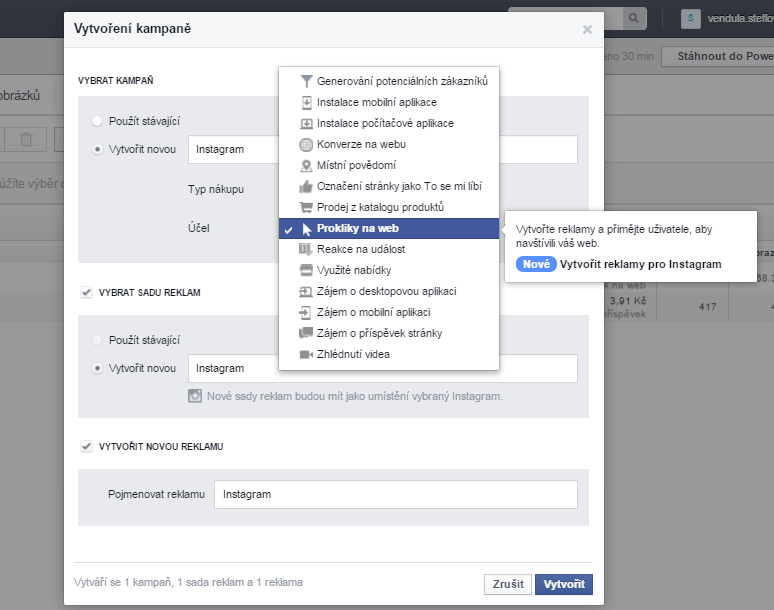Click the Reakce na událost calendar icon
This screenshot has width=774, height=610.
coord(306,249)
